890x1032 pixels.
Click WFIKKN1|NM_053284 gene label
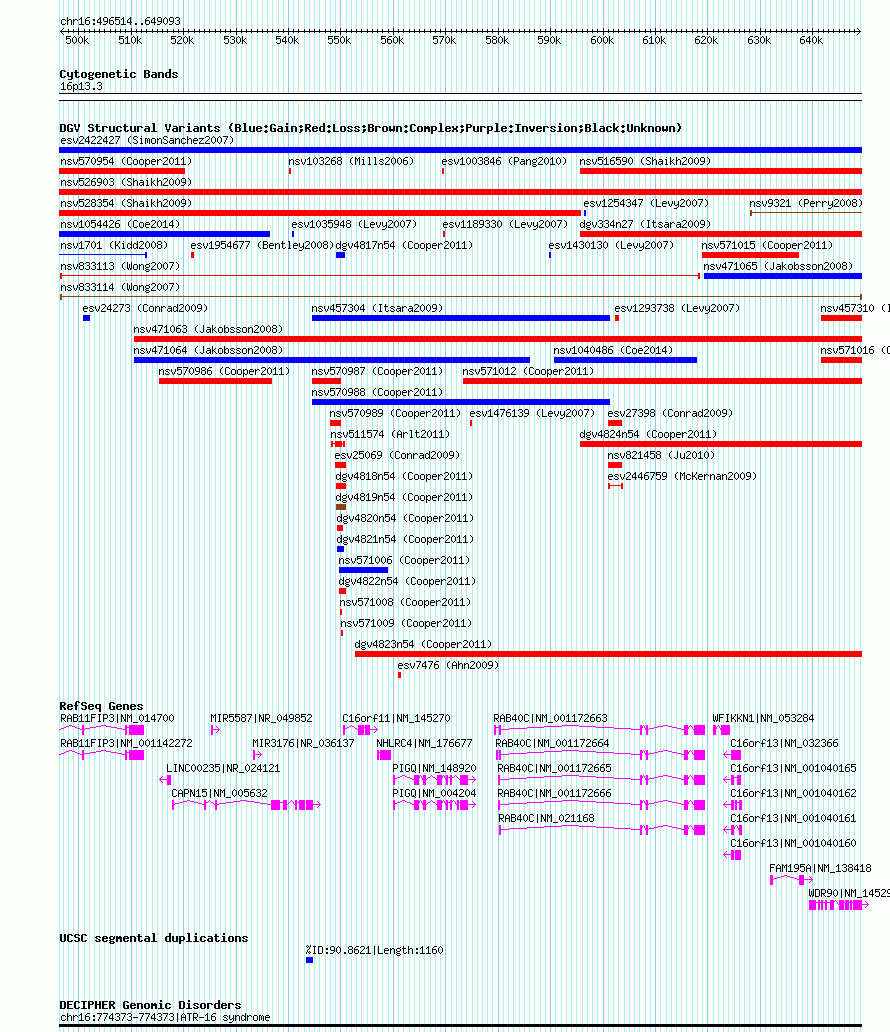(763, 719)
